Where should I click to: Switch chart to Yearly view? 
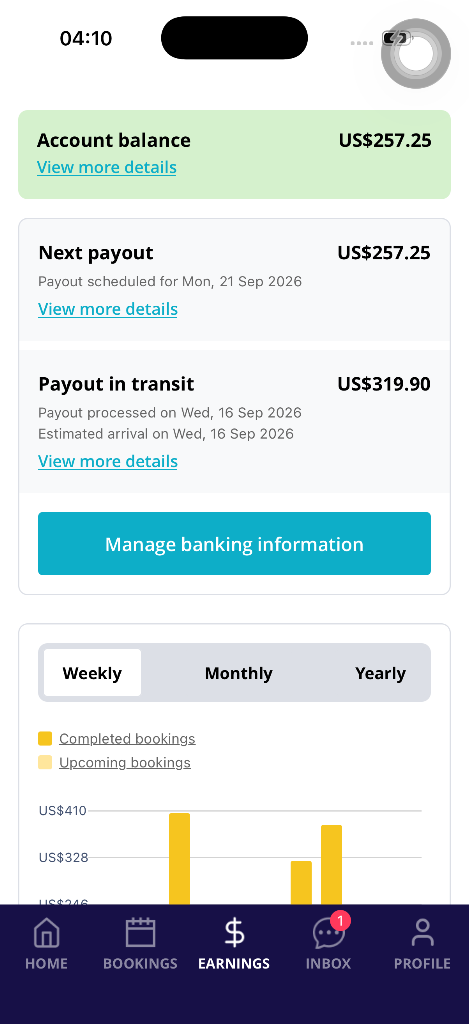[x=381, y=673]
